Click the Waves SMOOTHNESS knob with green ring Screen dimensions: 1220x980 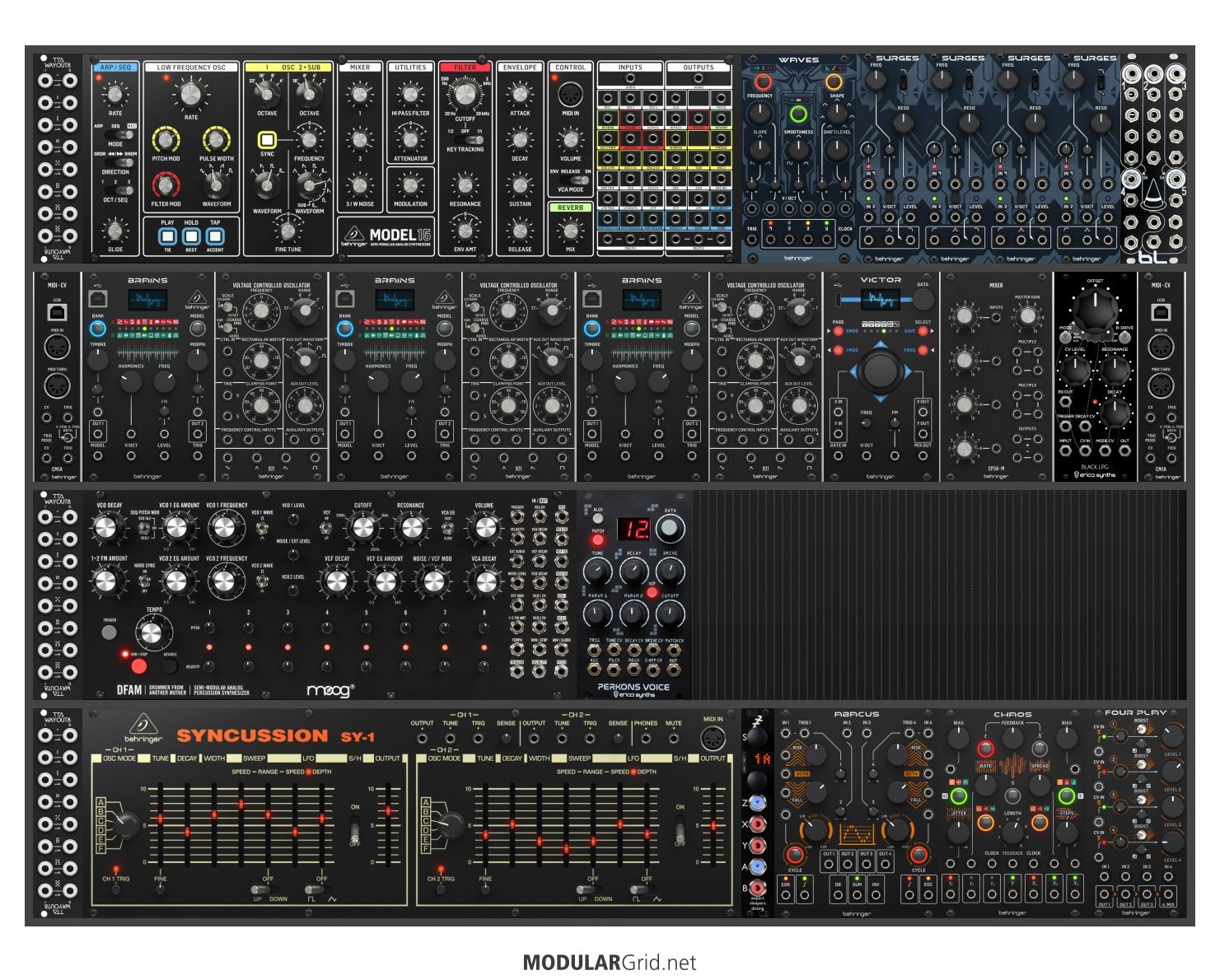797,114
